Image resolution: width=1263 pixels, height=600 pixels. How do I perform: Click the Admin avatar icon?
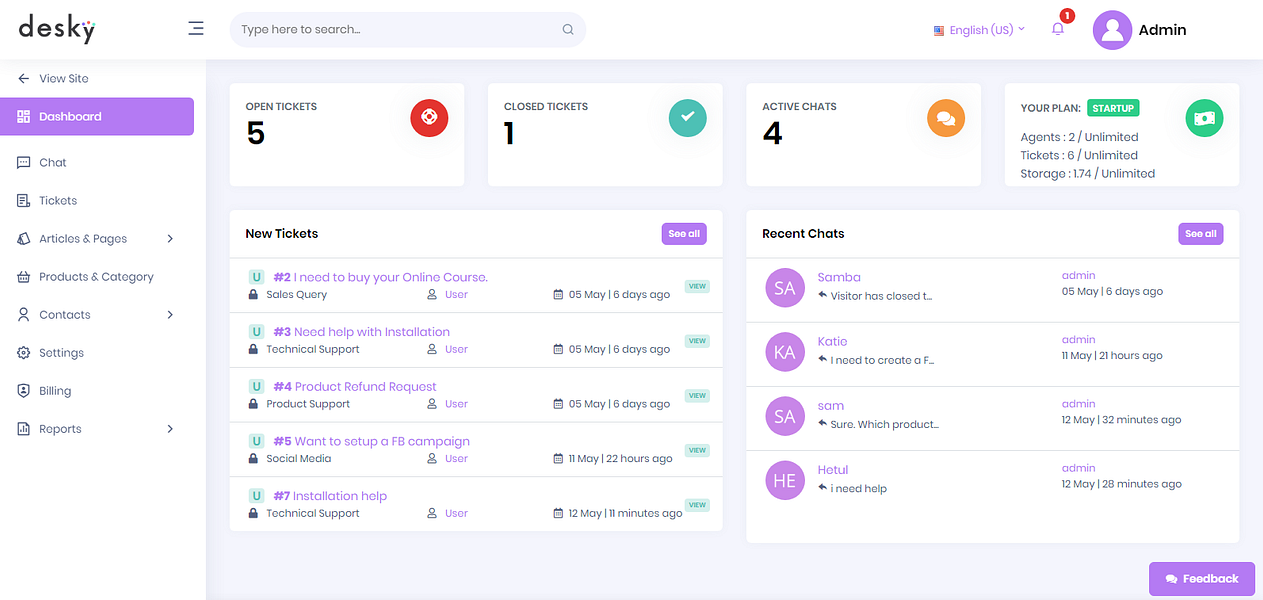[x=1112, y=30]
